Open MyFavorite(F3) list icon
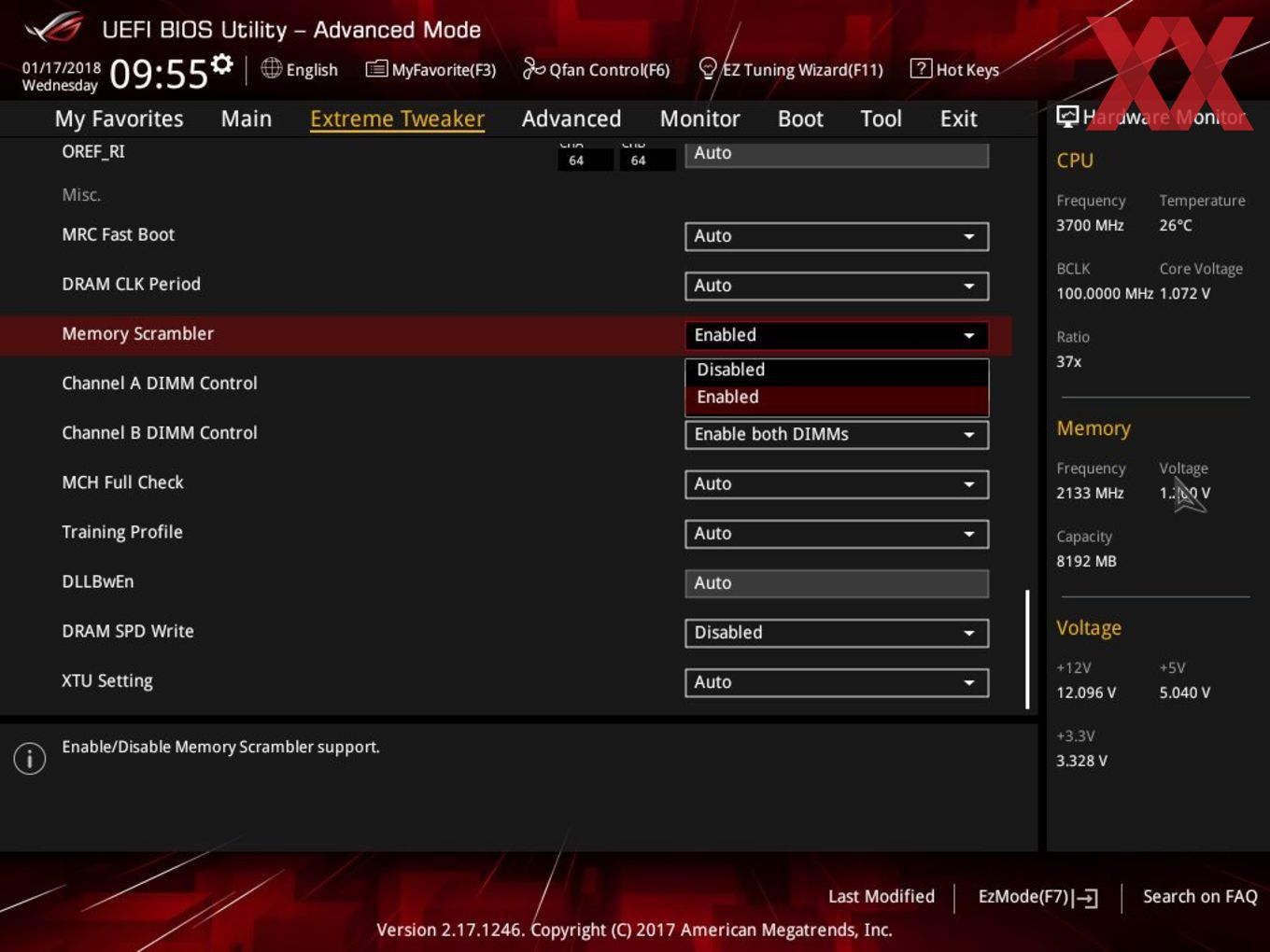This screenshot has width=1270, height=952. click(x=376, y=69)
